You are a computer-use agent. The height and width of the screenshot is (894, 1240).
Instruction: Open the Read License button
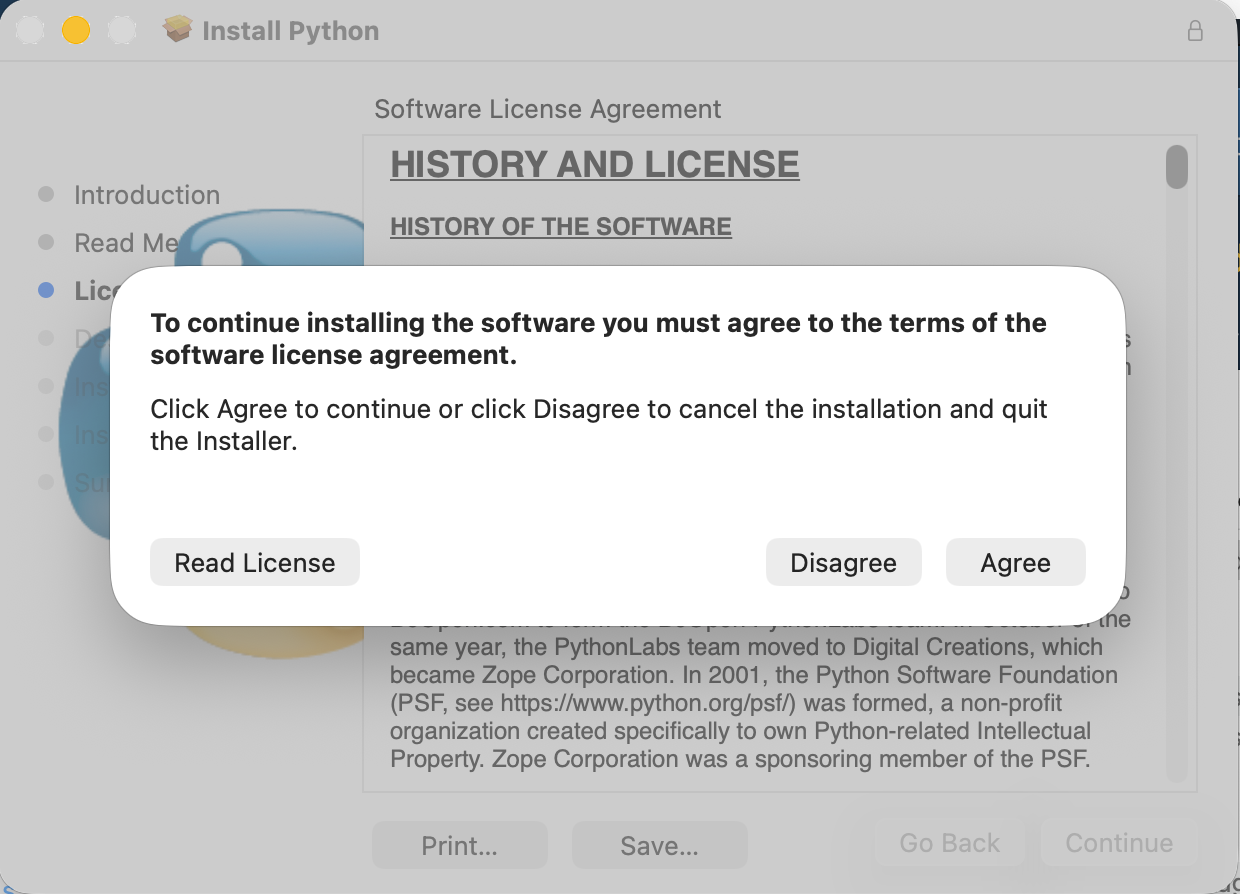(x=255, y=562)
